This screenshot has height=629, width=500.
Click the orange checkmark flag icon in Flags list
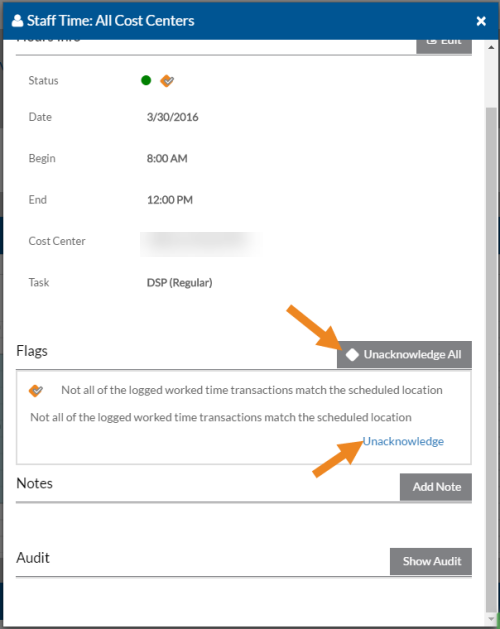36,390
